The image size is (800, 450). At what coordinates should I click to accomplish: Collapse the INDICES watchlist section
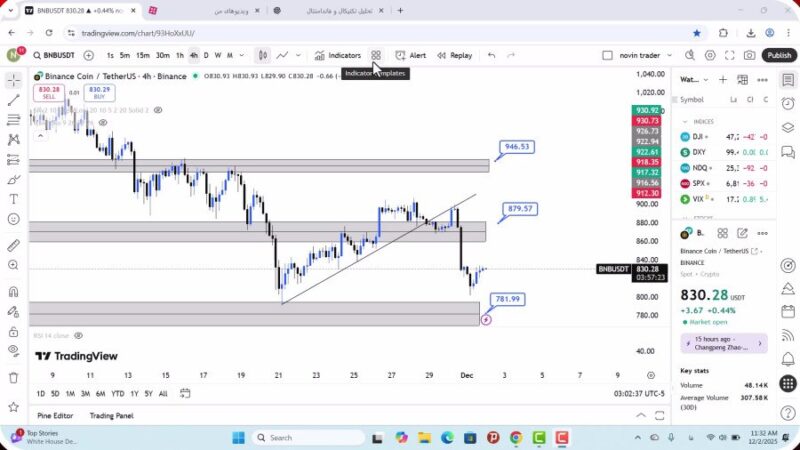click(x=686, y=121)
